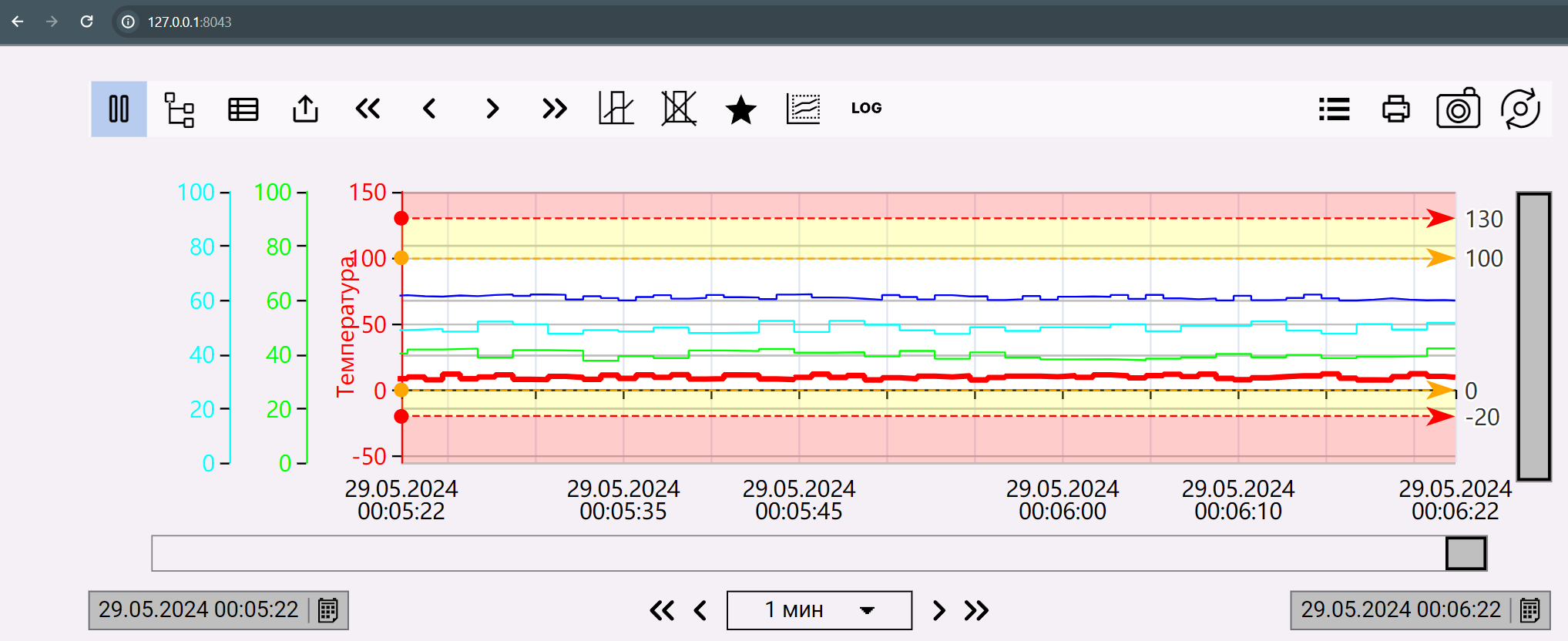Screen dimensions: 1568x641
Task: Step forward with bottom right arrow
Action: (x=938, y=610)
